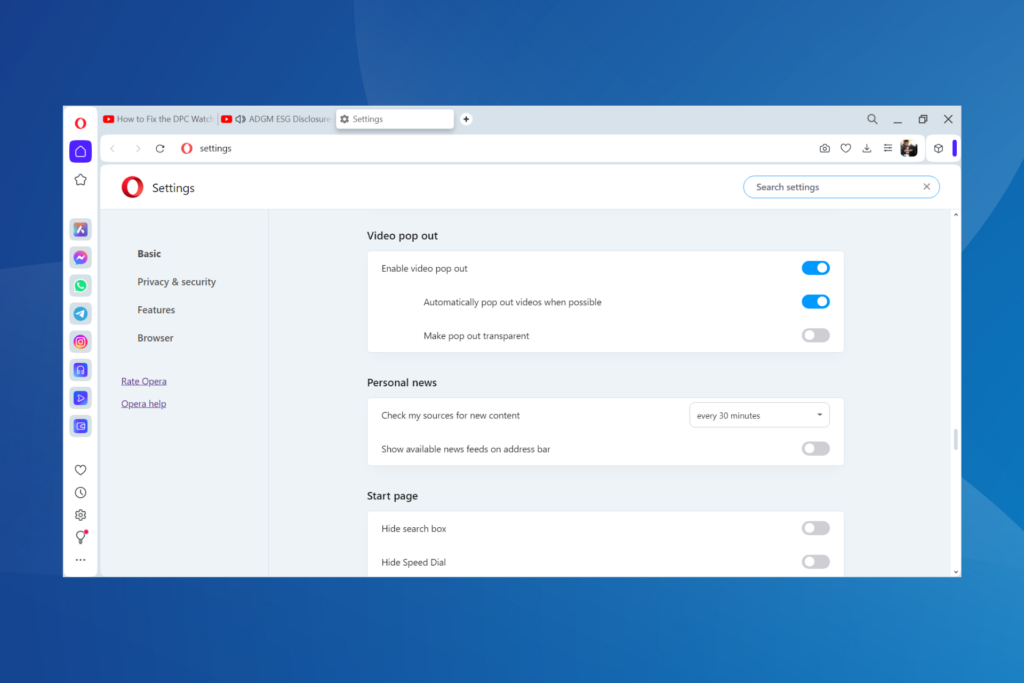
Task: Open the Downloads icon in toolbar
Action: (867, 148)
